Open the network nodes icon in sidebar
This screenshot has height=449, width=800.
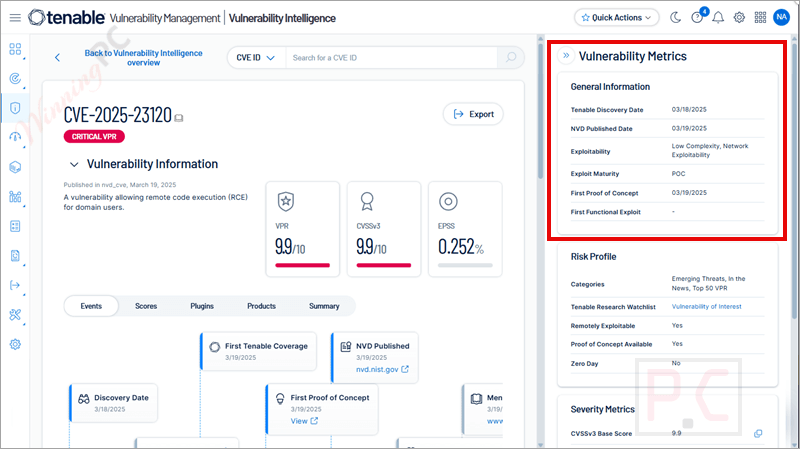[15, 196]
